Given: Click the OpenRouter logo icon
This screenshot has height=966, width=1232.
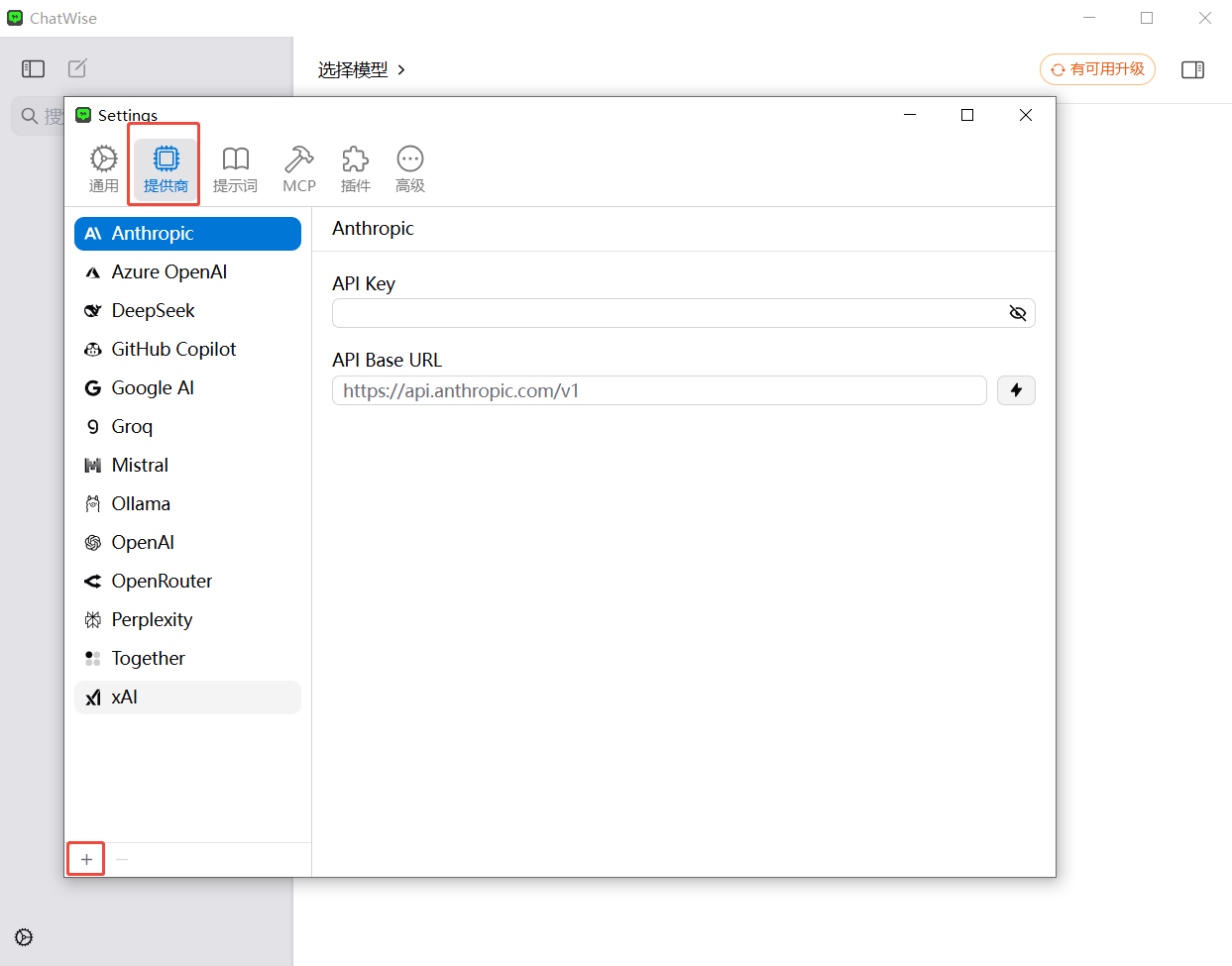Looking at the screenshot, I should (93, 582).
